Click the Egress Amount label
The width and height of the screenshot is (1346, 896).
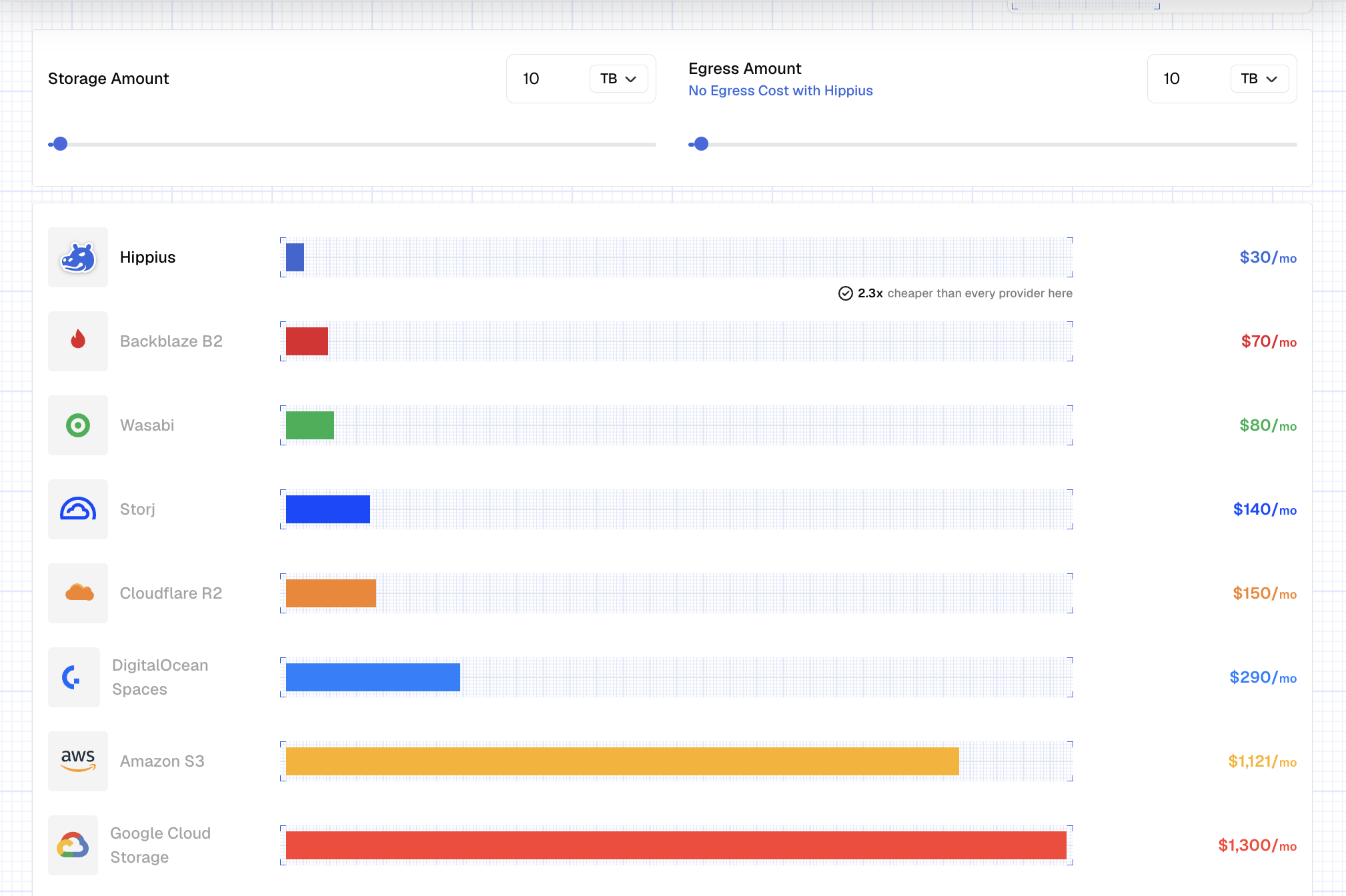[745, 69]
